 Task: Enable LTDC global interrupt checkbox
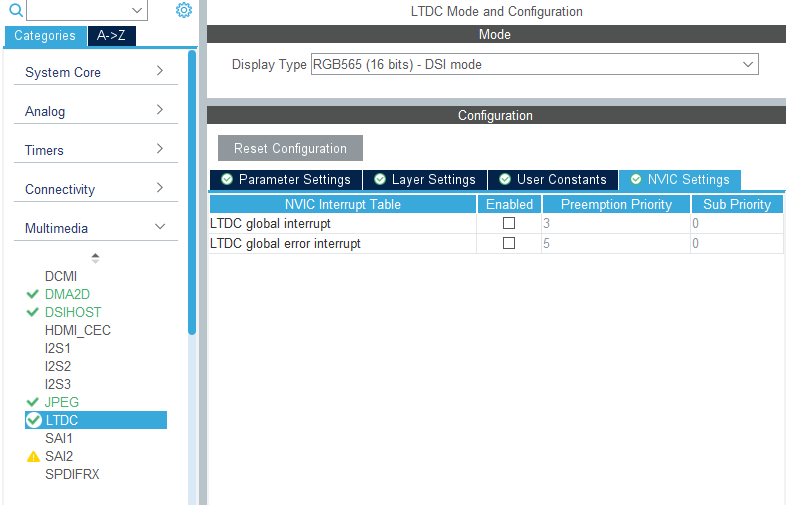(x=509, y=224)
